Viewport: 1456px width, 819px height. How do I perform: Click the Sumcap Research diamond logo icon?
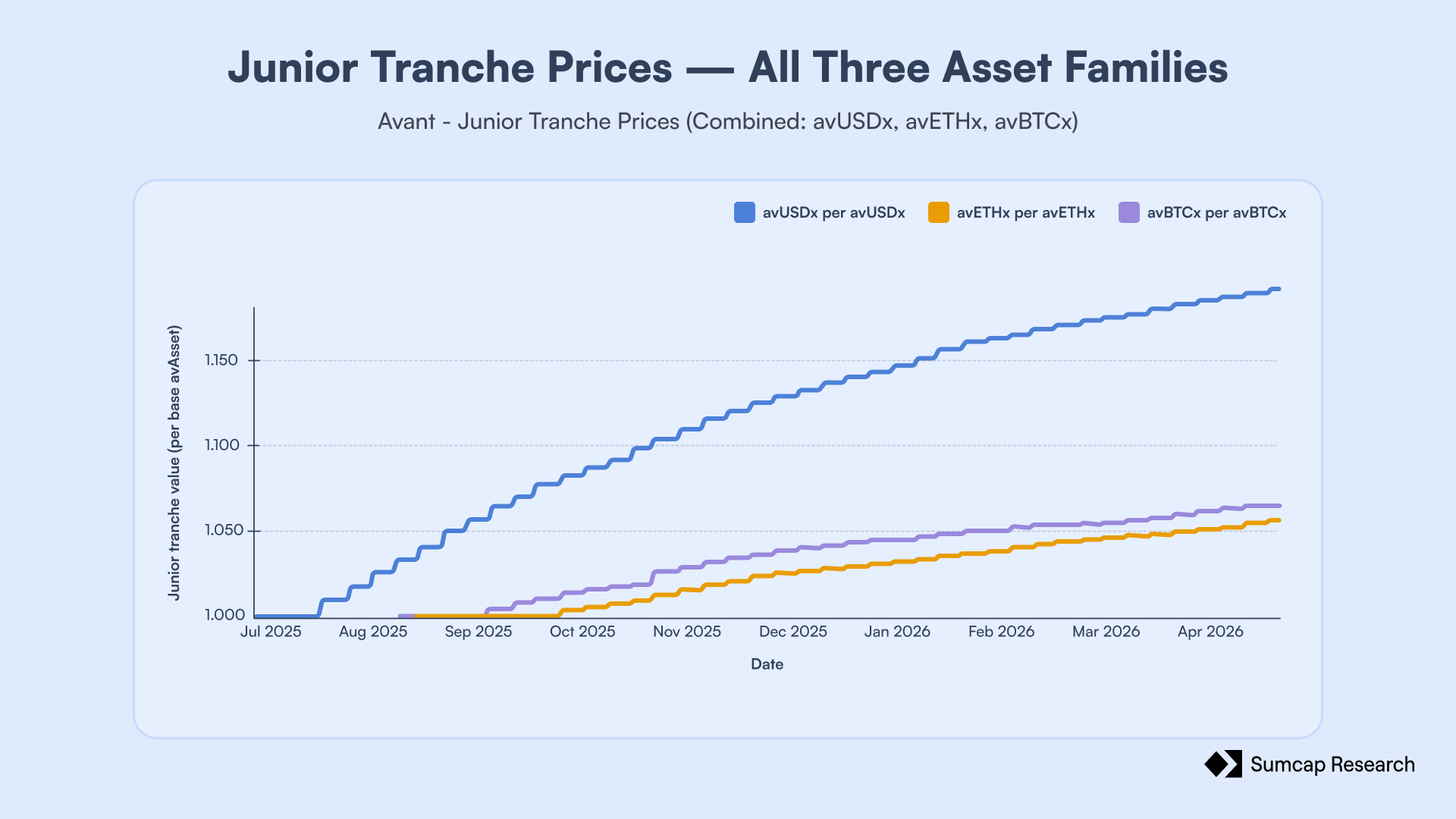1222,764
